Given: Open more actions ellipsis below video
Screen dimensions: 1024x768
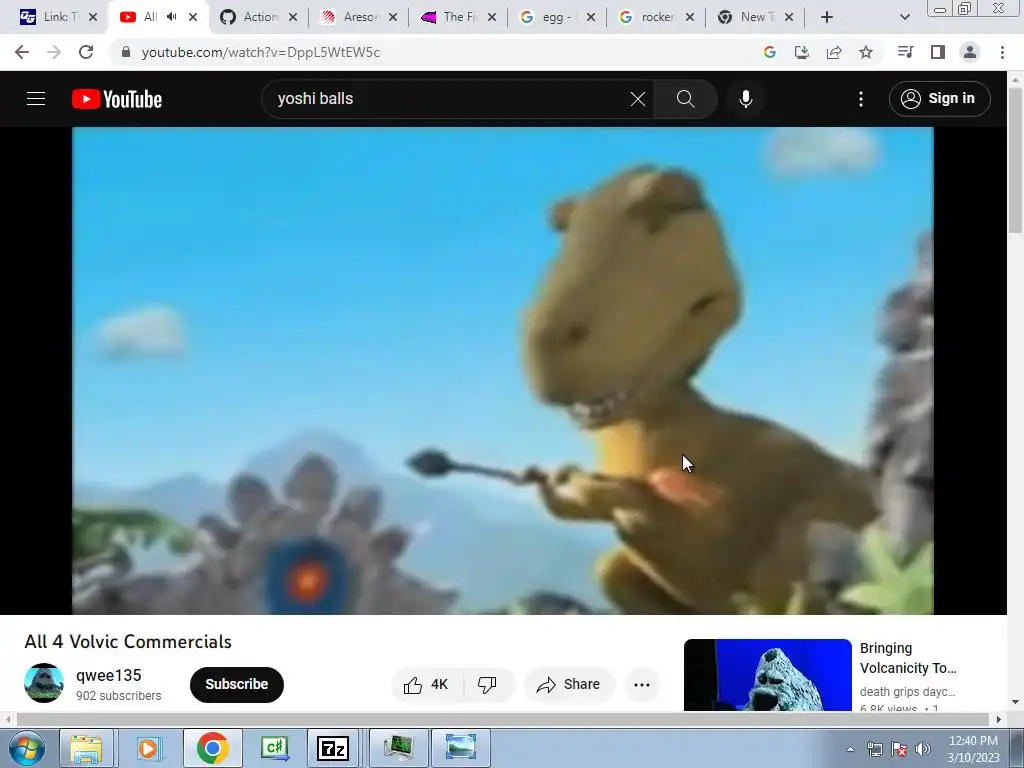Looking at the screenshot, I should click(642, 684).
